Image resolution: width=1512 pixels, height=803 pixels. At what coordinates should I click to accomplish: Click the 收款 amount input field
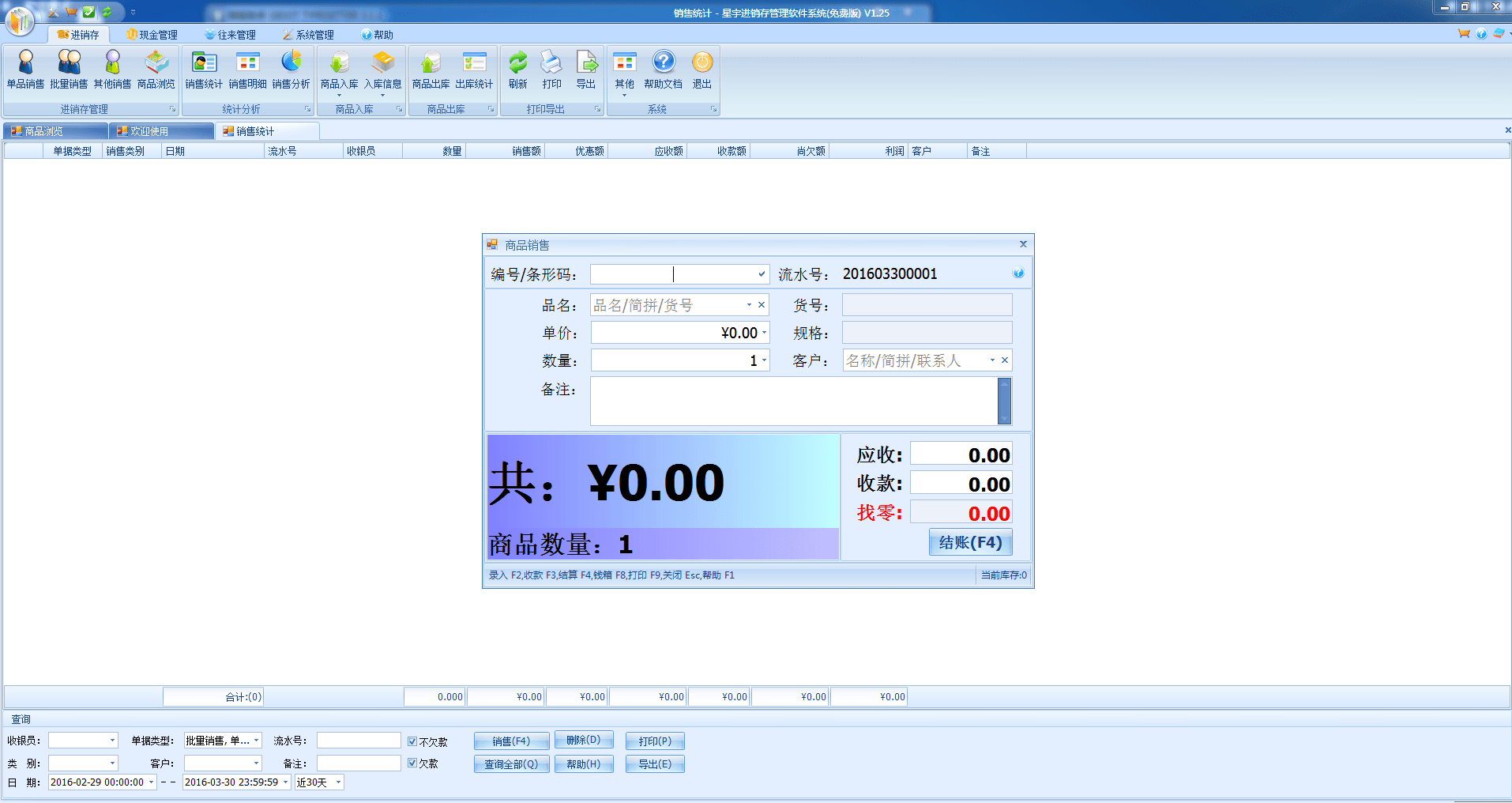(x=961, y=484)
